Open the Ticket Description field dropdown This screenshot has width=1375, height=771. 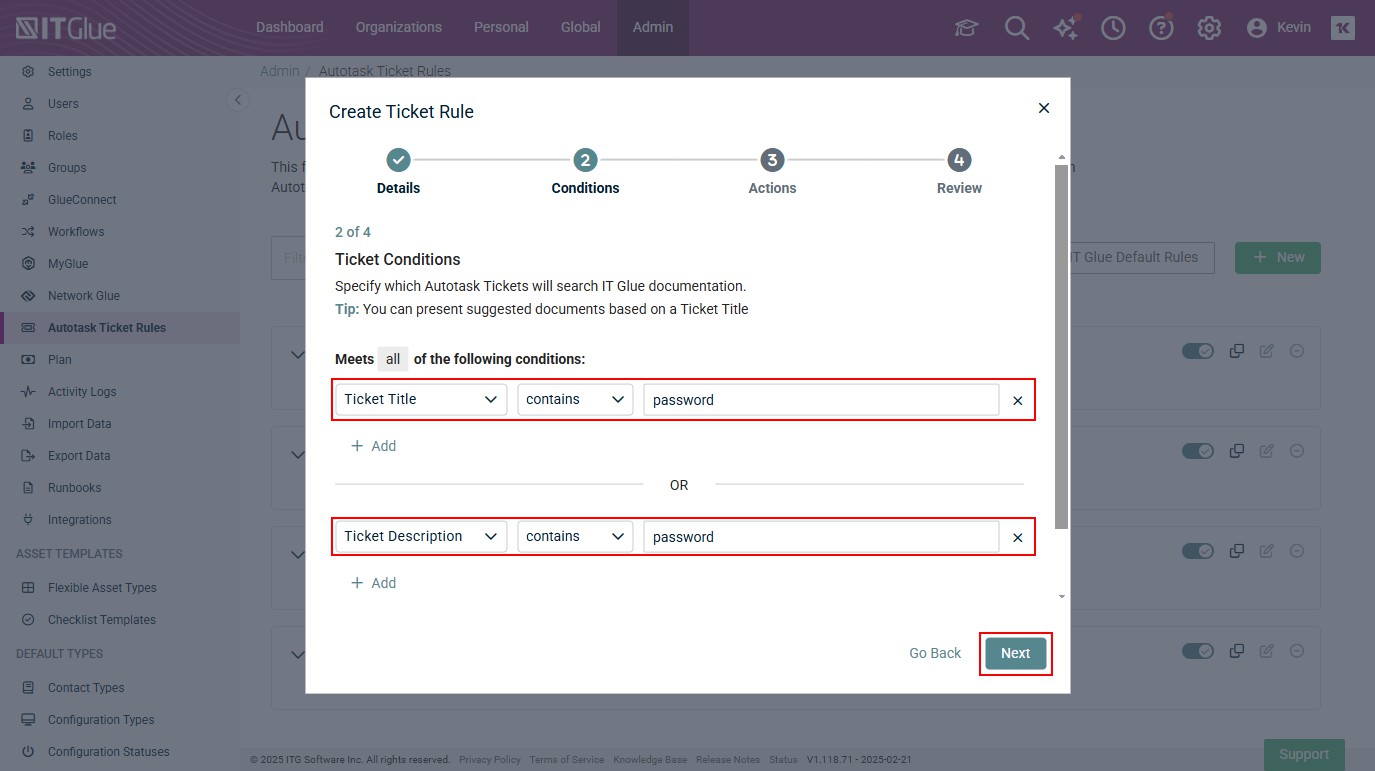click(x=421, y=536)
